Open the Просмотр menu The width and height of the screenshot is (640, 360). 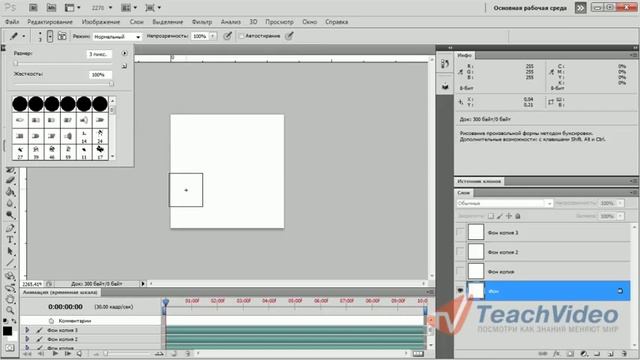coord(279,22)
